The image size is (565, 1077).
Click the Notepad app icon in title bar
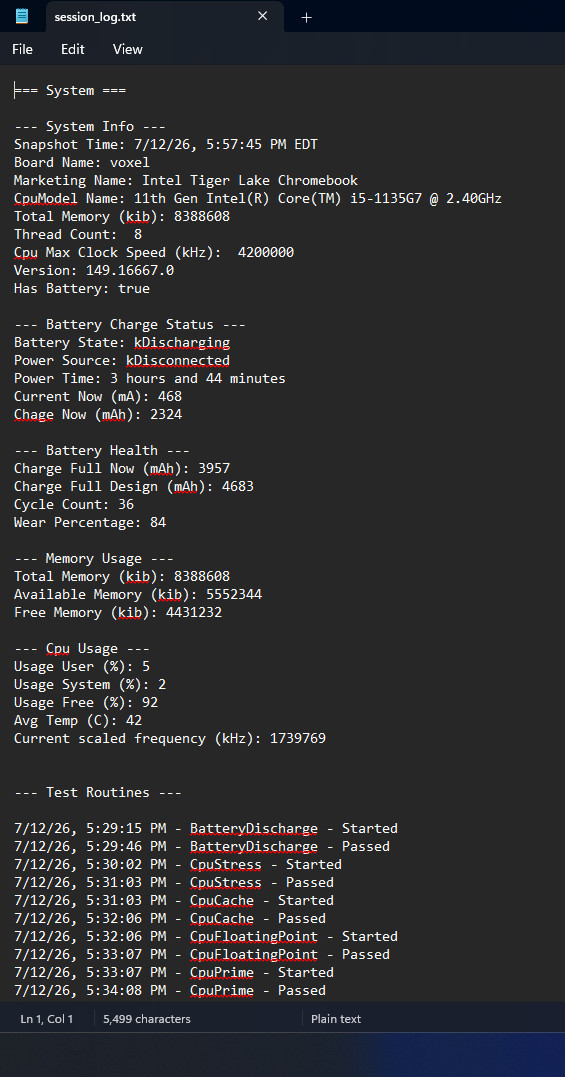(x=22, y=16)
